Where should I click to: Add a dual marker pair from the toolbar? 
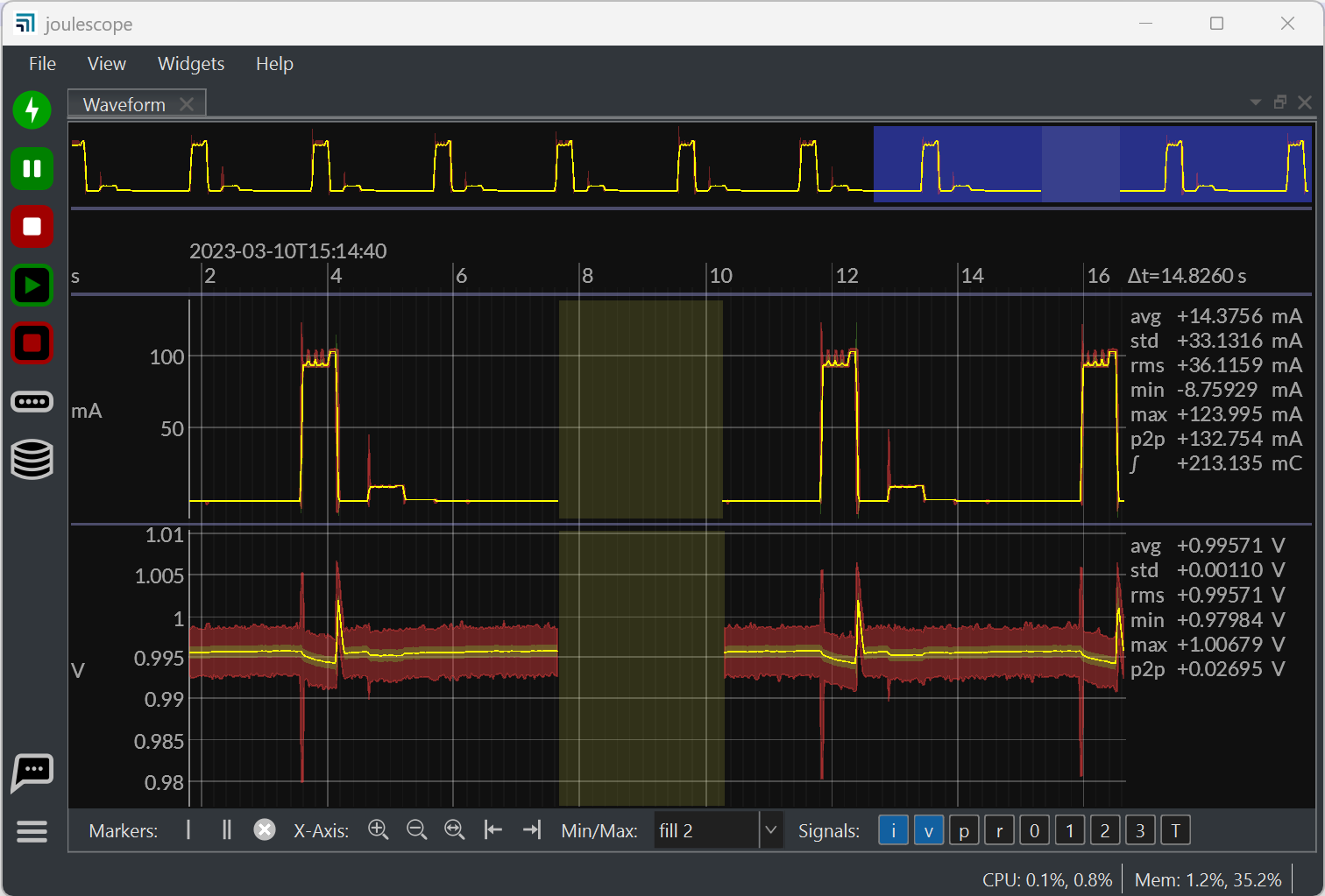[226, 829]
